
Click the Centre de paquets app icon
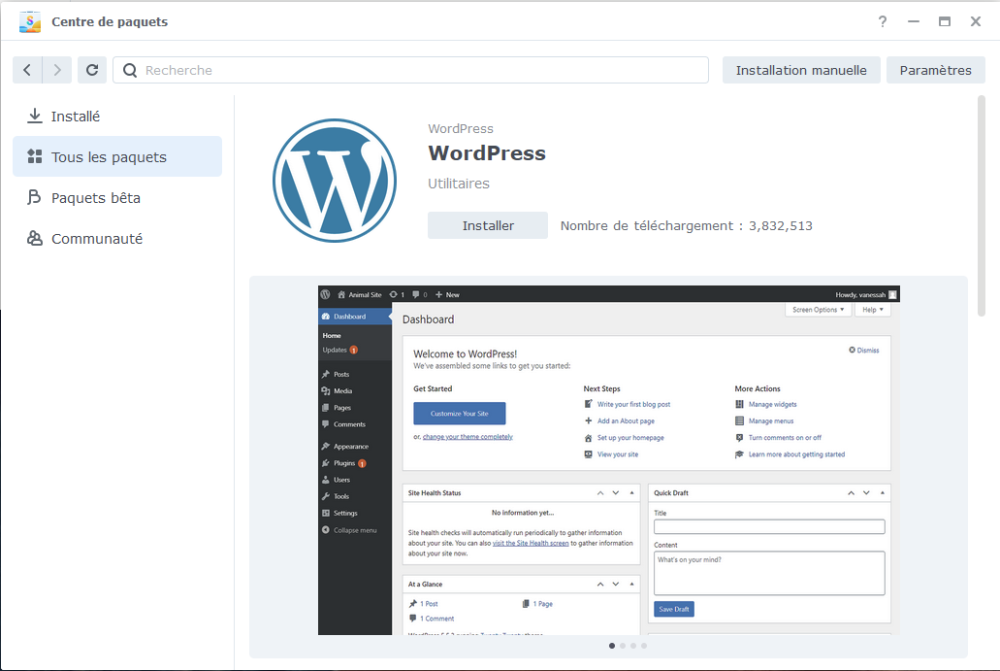(30, 22)
